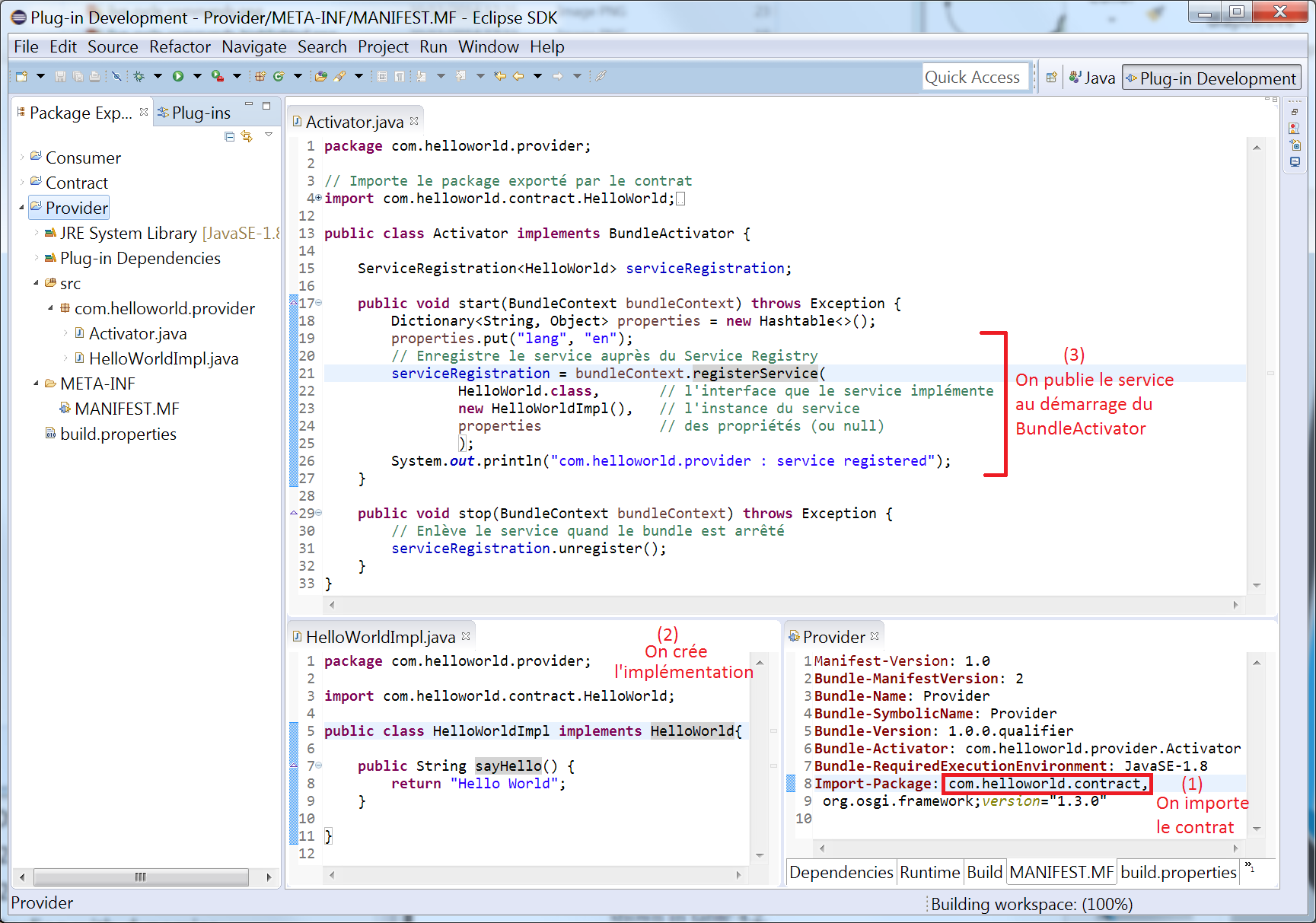Toggle Skip All Breakpoints
1316x923 pixels.
[x=116, y=76]
